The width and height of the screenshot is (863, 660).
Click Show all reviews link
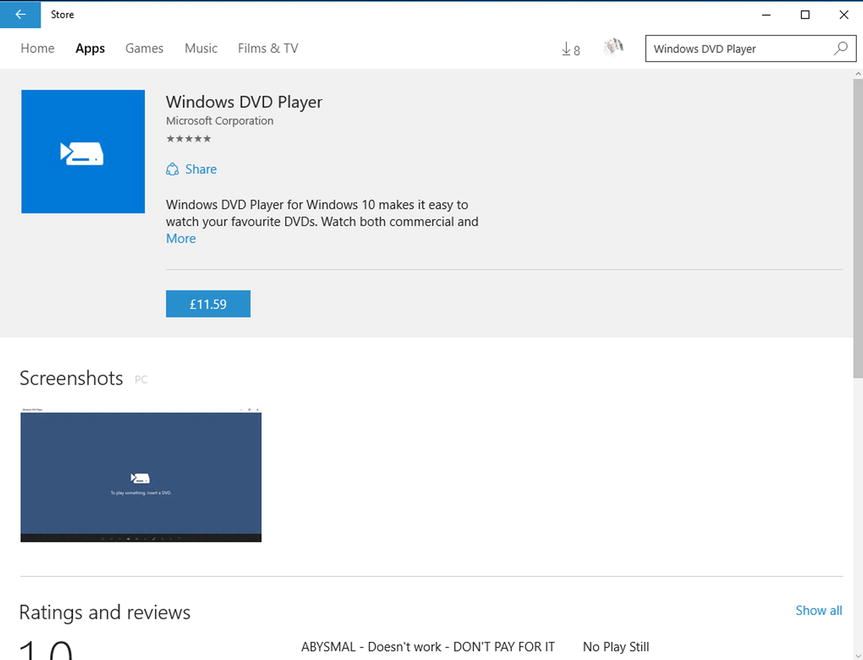pyautogui.click(x=818, y=610)
